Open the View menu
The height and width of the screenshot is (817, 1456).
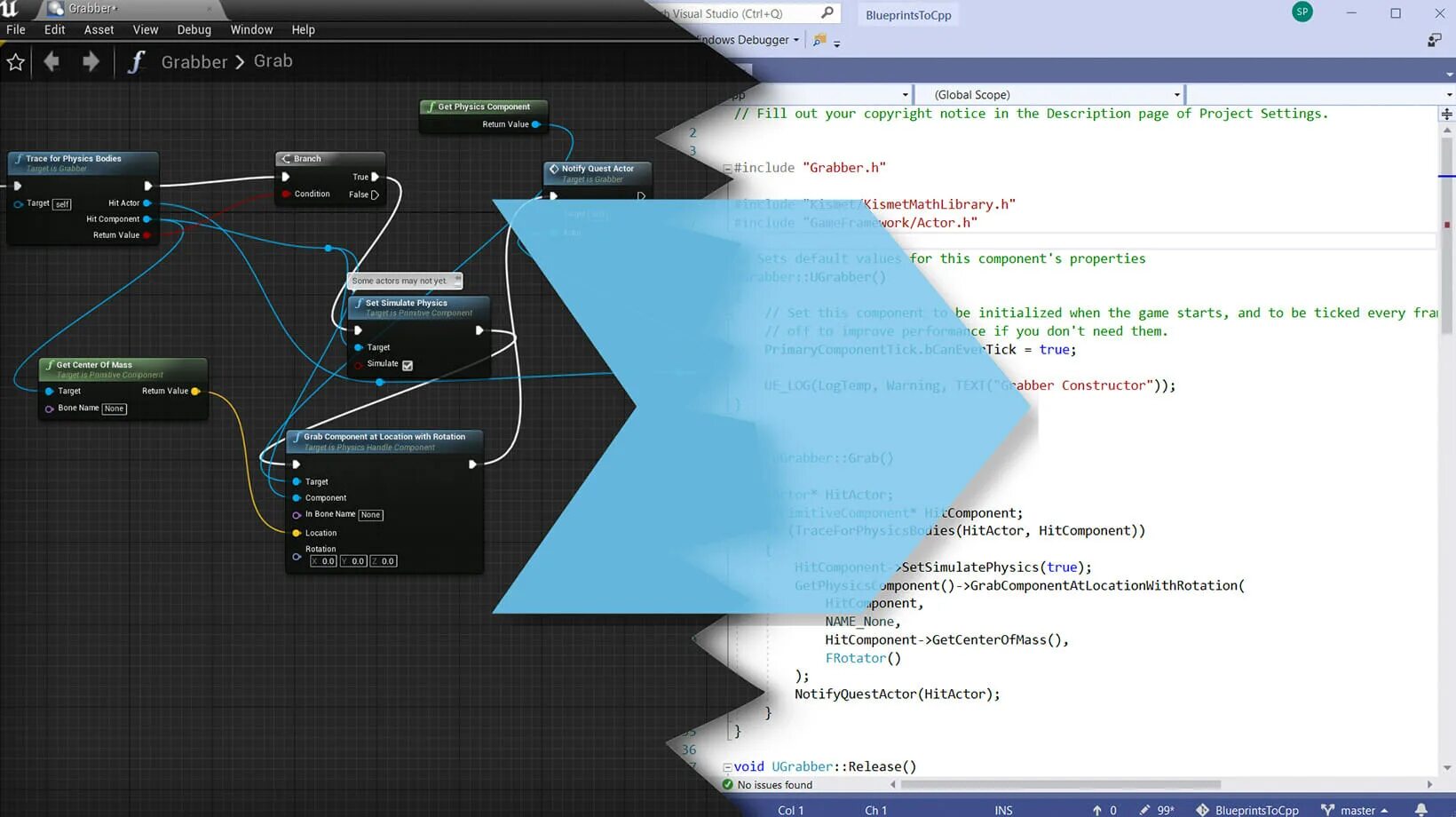click(146, 29)
